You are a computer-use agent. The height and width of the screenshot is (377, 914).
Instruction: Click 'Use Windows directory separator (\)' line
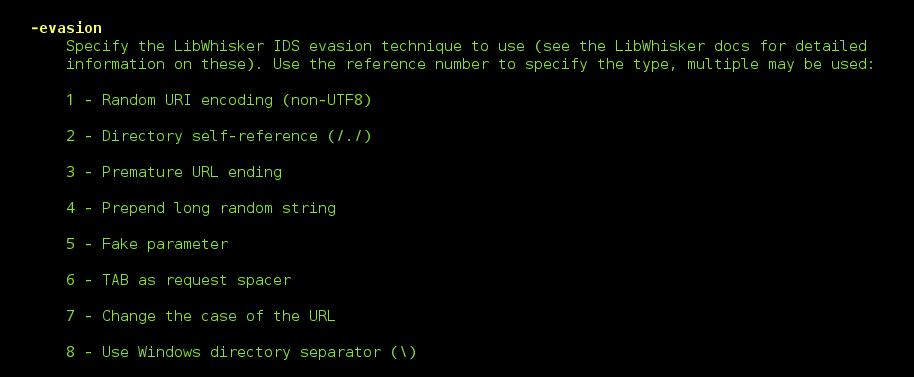click(x=259, y=353)
